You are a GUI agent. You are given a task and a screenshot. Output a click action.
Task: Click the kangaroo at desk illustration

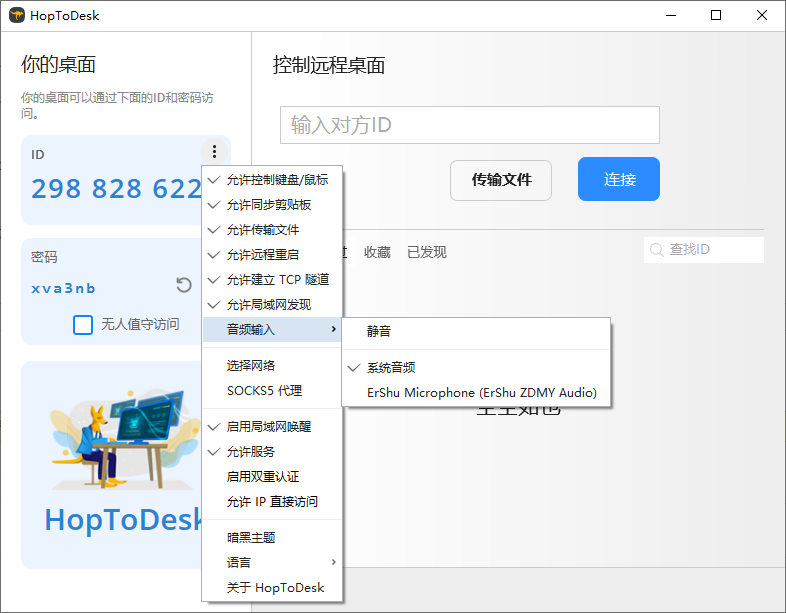(x=124, y=439)
